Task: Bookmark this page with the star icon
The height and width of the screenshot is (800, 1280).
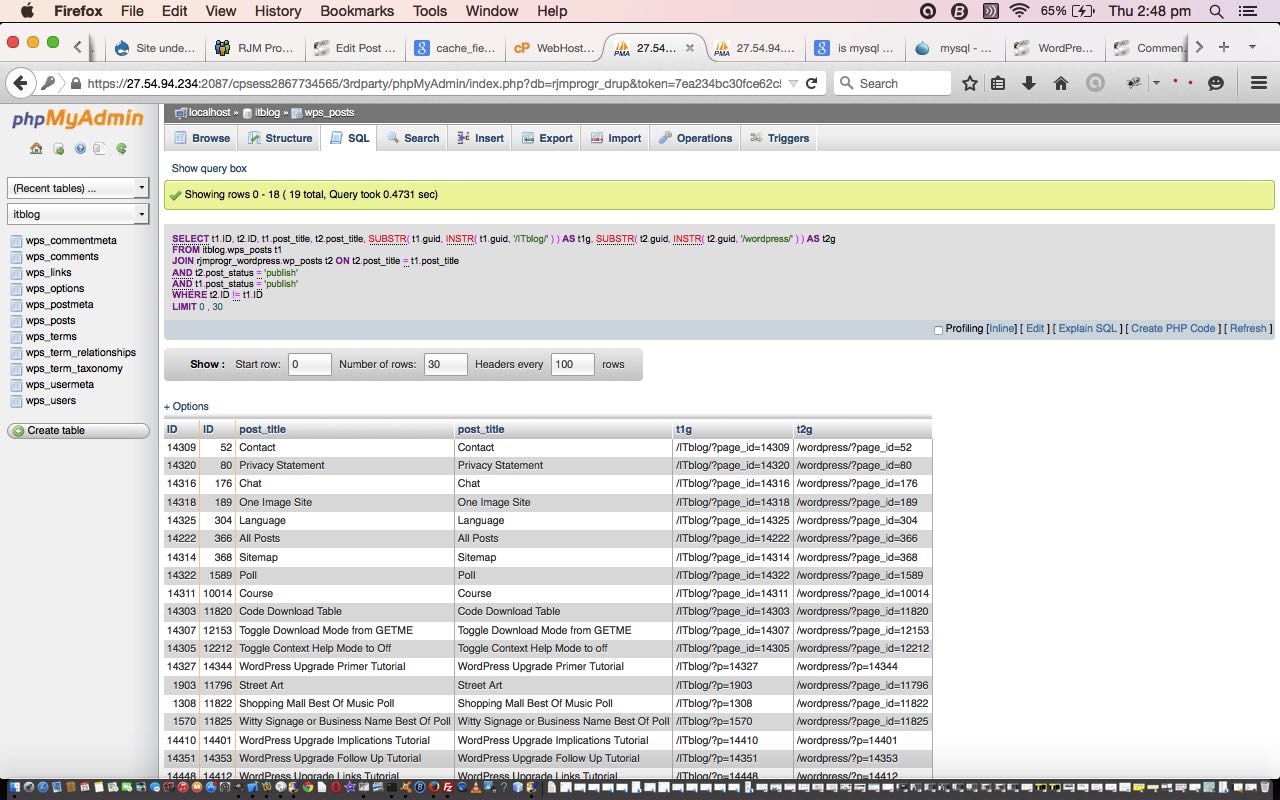Action: (x=969, y=83)
